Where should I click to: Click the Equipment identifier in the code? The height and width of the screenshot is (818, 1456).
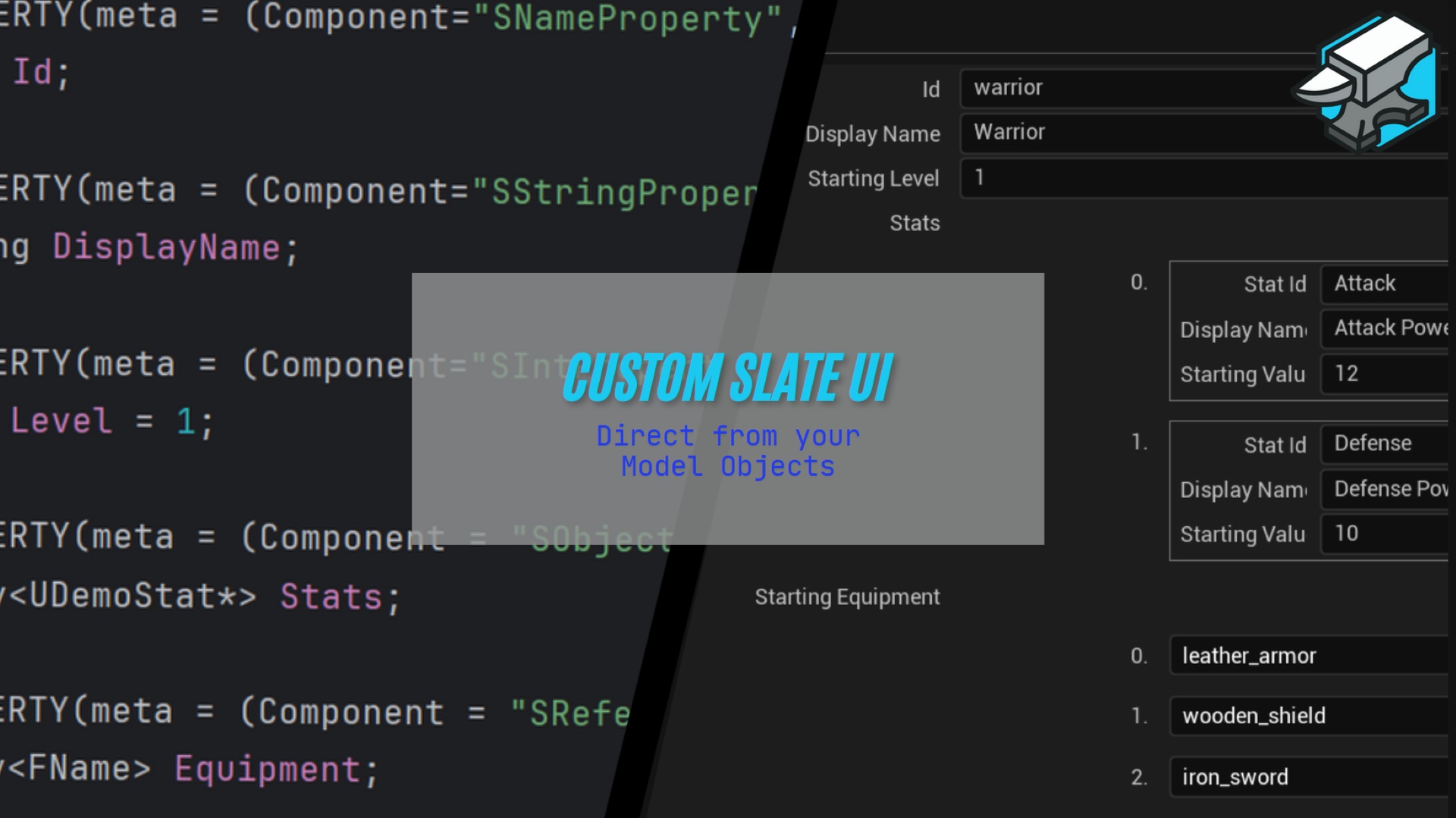268,769
